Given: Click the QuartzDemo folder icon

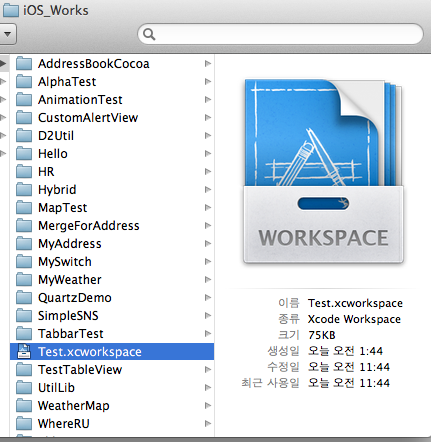Looking at the screenshot, I should click(x=24, y=297).
